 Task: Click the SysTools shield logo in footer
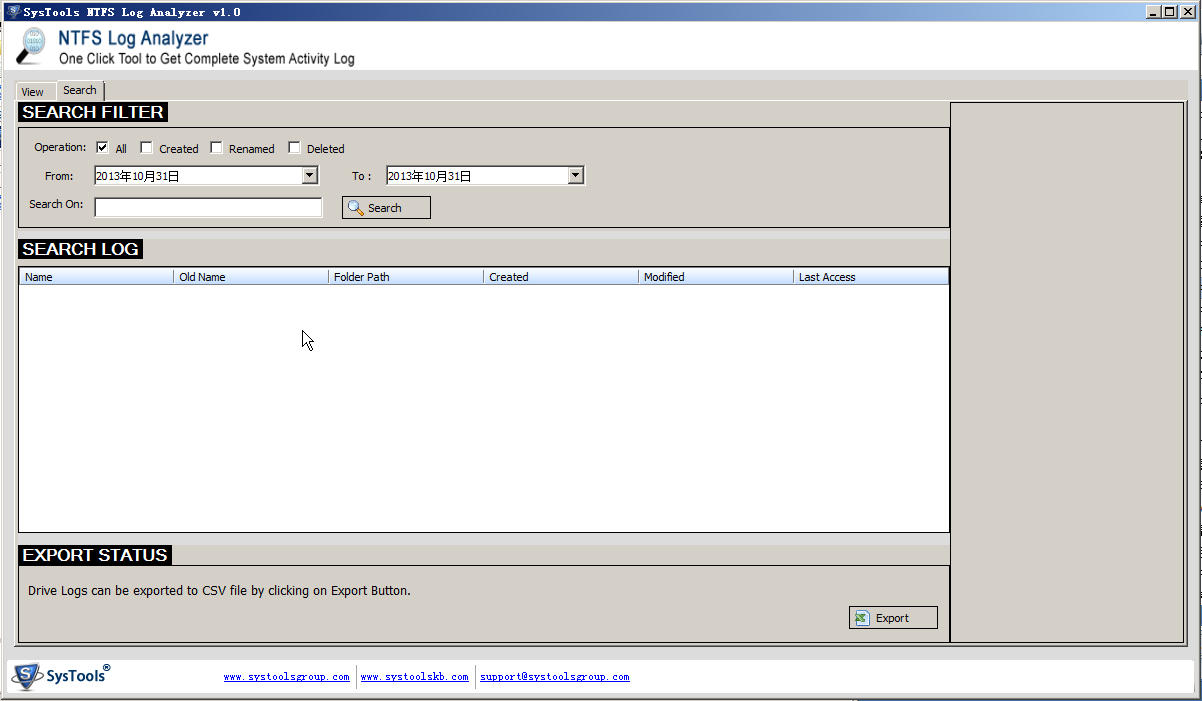click(26, 675)
